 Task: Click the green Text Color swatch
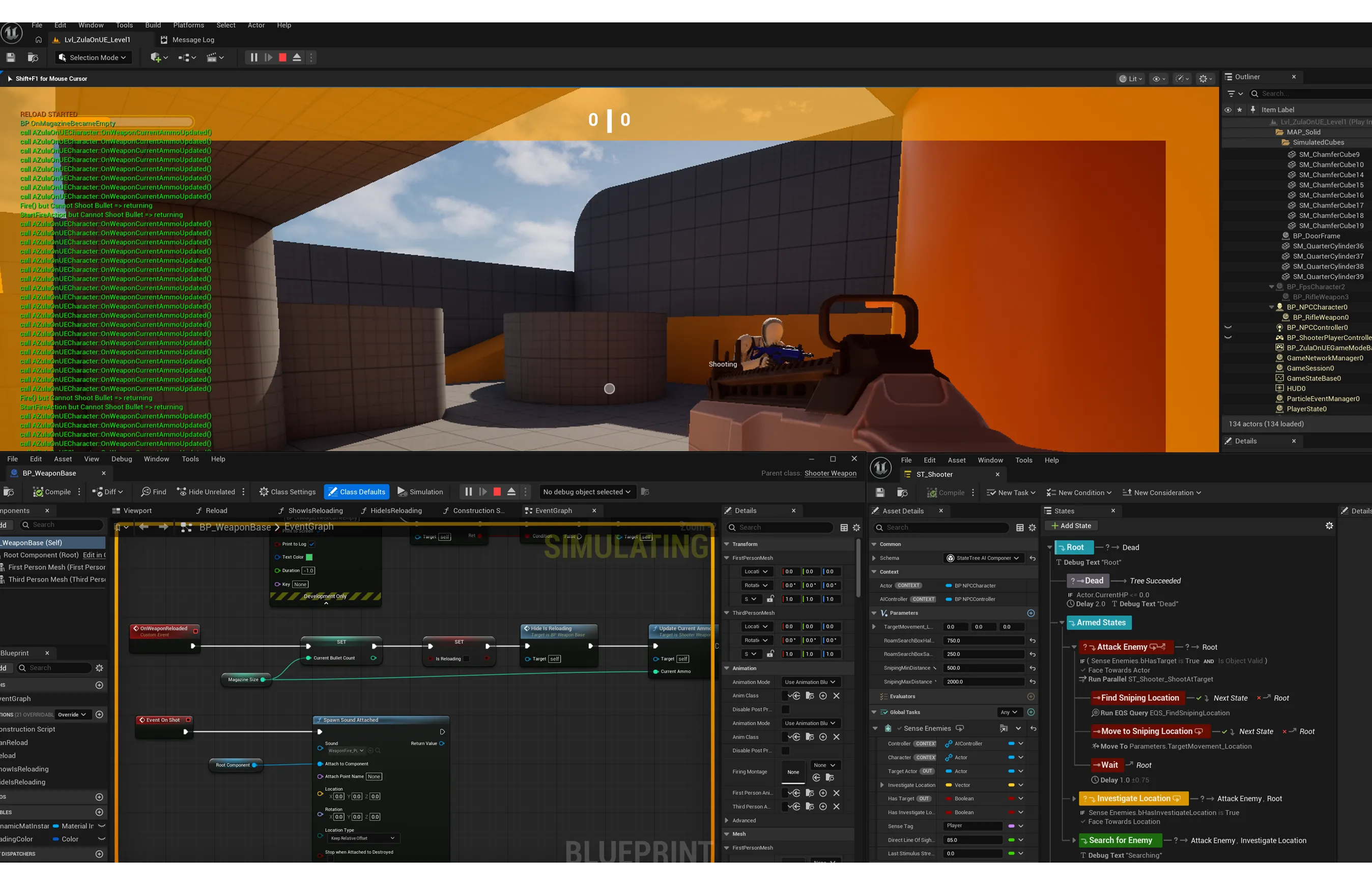click(309, 557)
